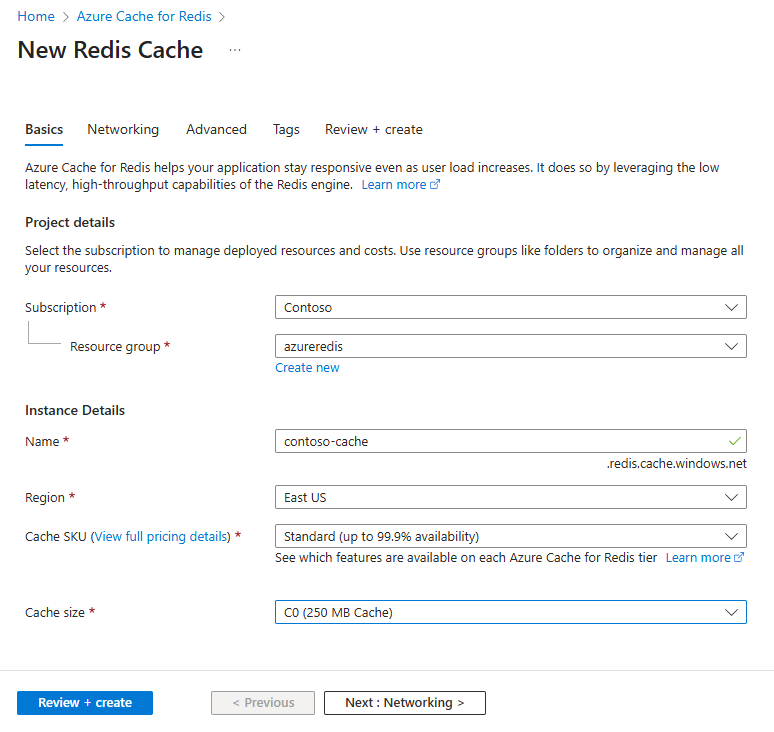Click the Resource group field label

(115, 347)
